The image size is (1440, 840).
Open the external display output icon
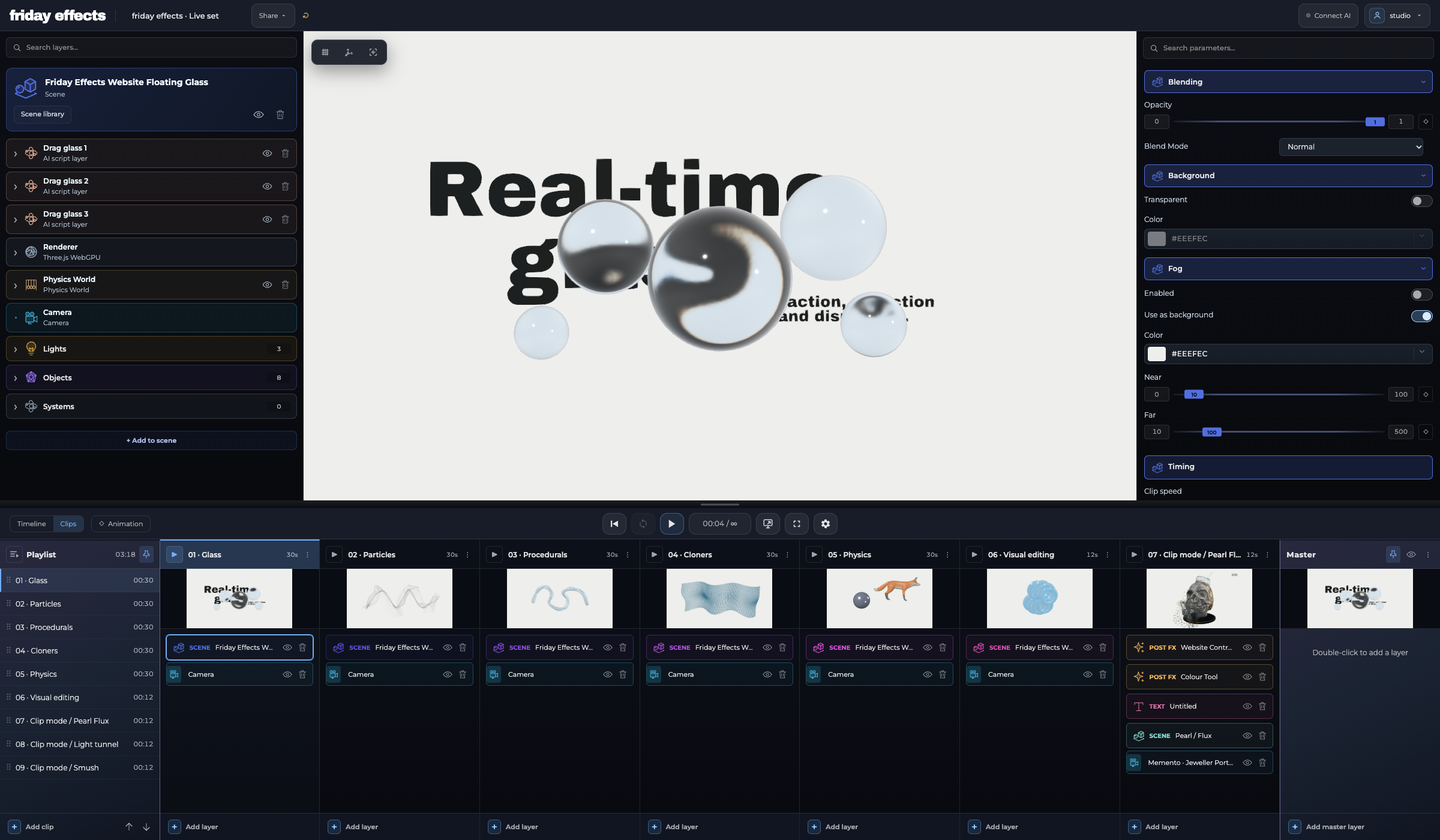pos(767,524)
